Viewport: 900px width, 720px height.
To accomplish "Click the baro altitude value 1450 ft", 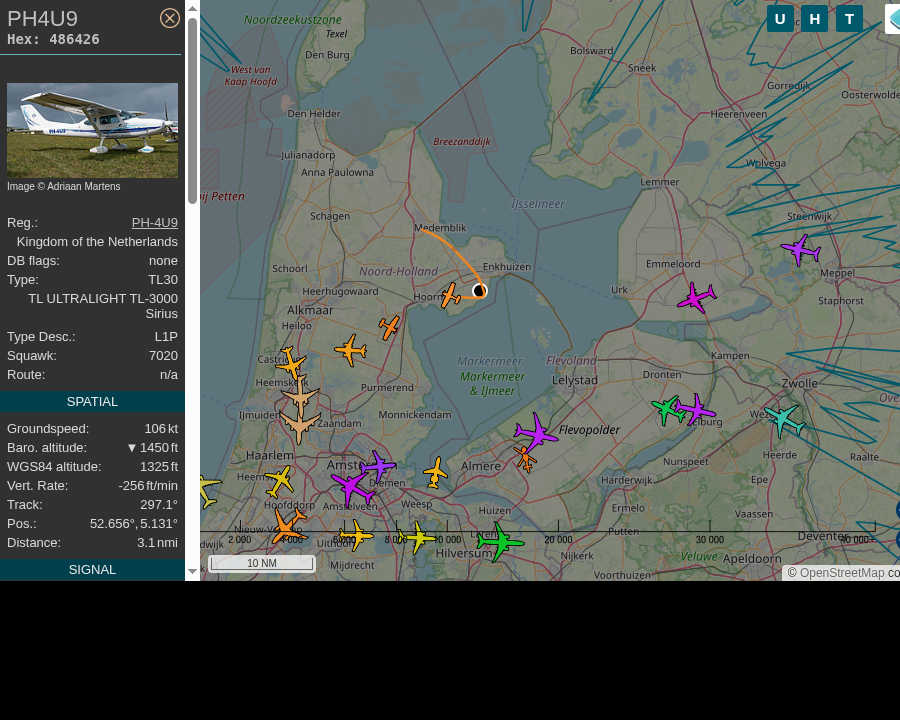I will tap(153, 448).
